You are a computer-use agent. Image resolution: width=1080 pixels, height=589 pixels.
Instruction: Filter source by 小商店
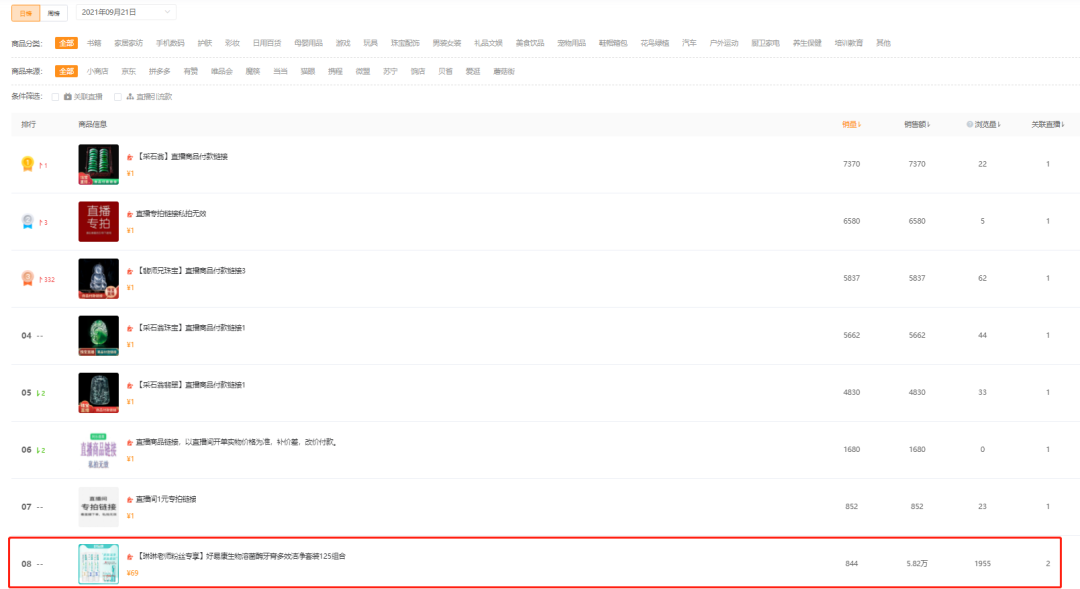tap(98, 71)
